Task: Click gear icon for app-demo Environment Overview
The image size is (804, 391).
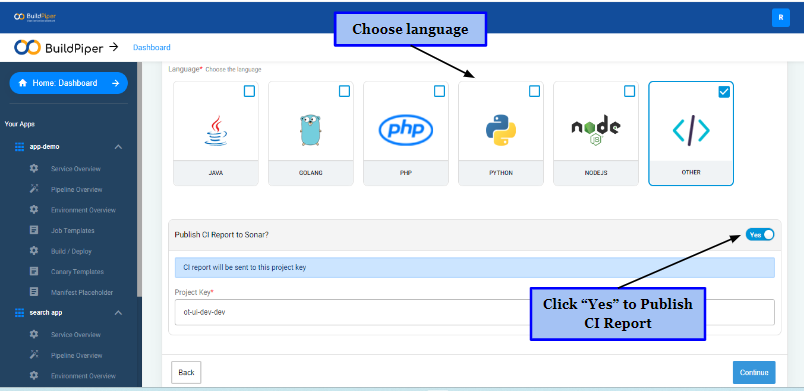Action: 34,210
